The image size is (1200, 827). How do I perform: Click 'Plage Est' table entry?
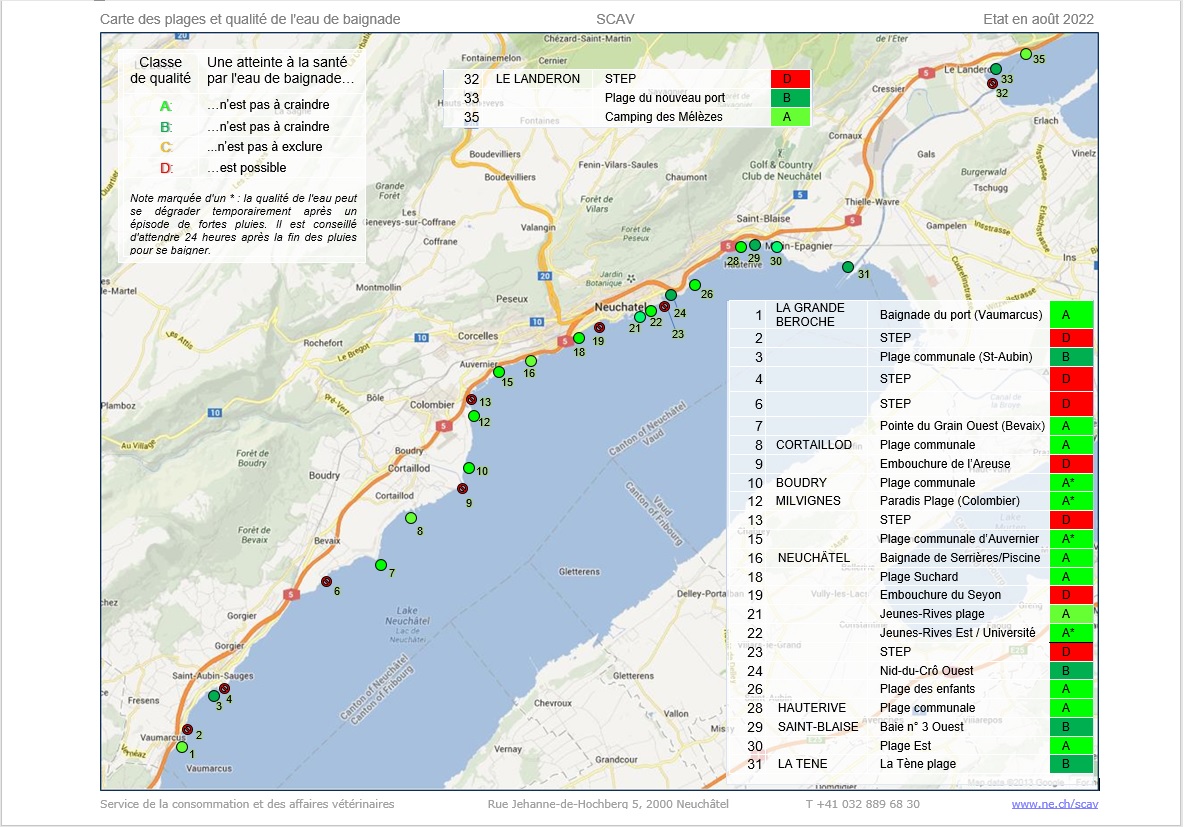(x=906, y=746)
